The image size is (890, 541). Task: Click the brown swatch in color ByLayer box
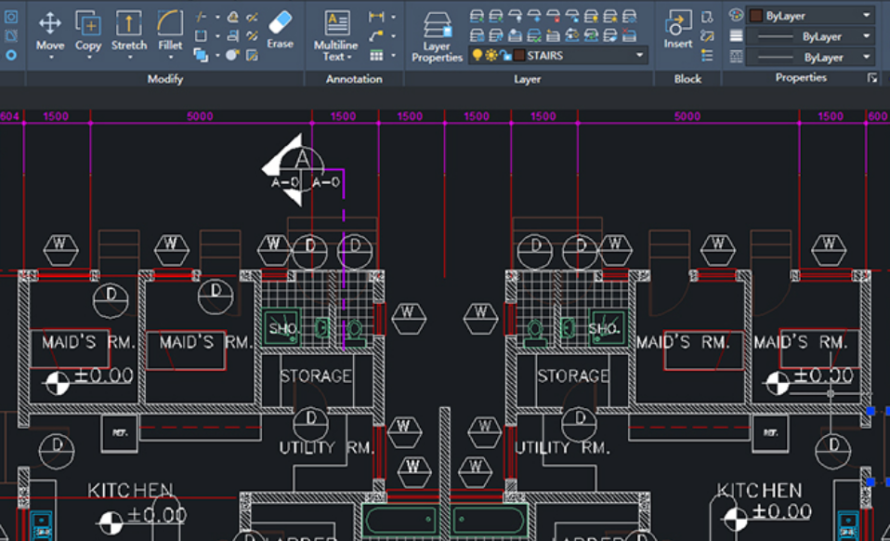[x=756, y=15]
